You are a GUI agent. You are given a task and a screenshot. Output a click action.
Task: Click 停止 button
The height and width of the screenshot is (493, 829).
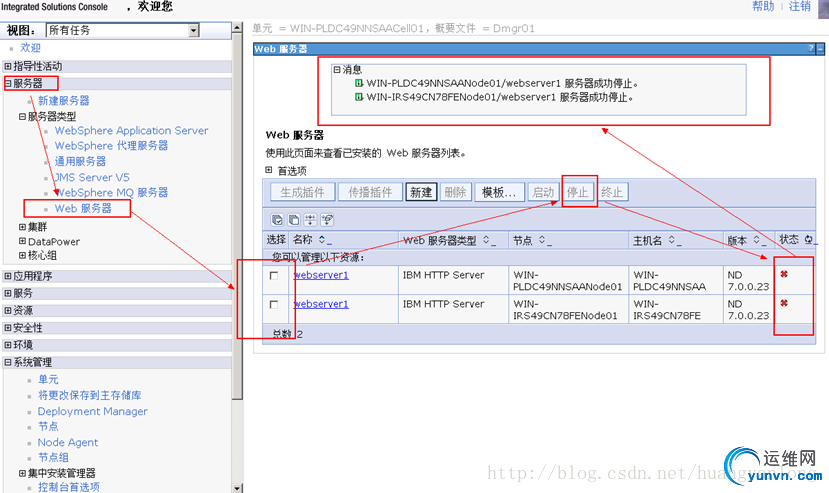pyautogui.click(x=578, y=192)
